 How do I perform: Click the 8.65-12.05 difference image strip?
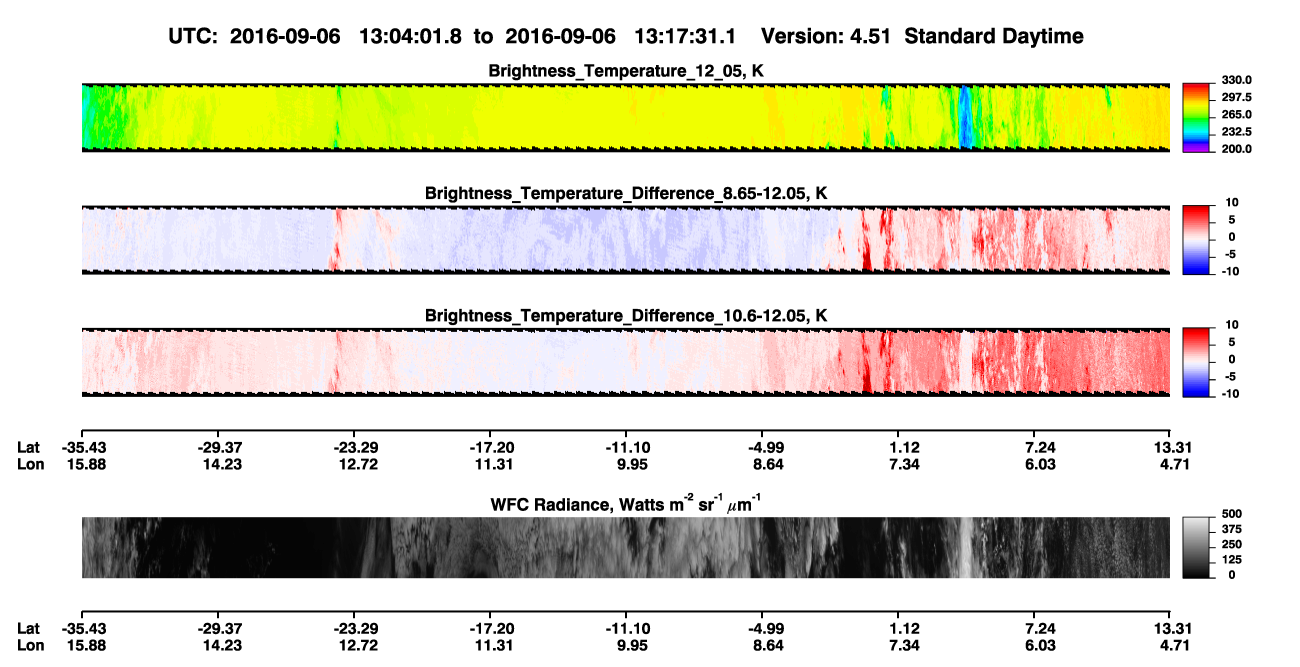(626, 239)
